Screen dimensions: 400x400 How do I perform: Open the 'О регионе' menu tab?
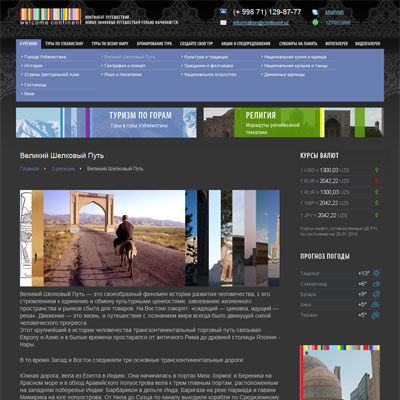[x=28, y=44]
